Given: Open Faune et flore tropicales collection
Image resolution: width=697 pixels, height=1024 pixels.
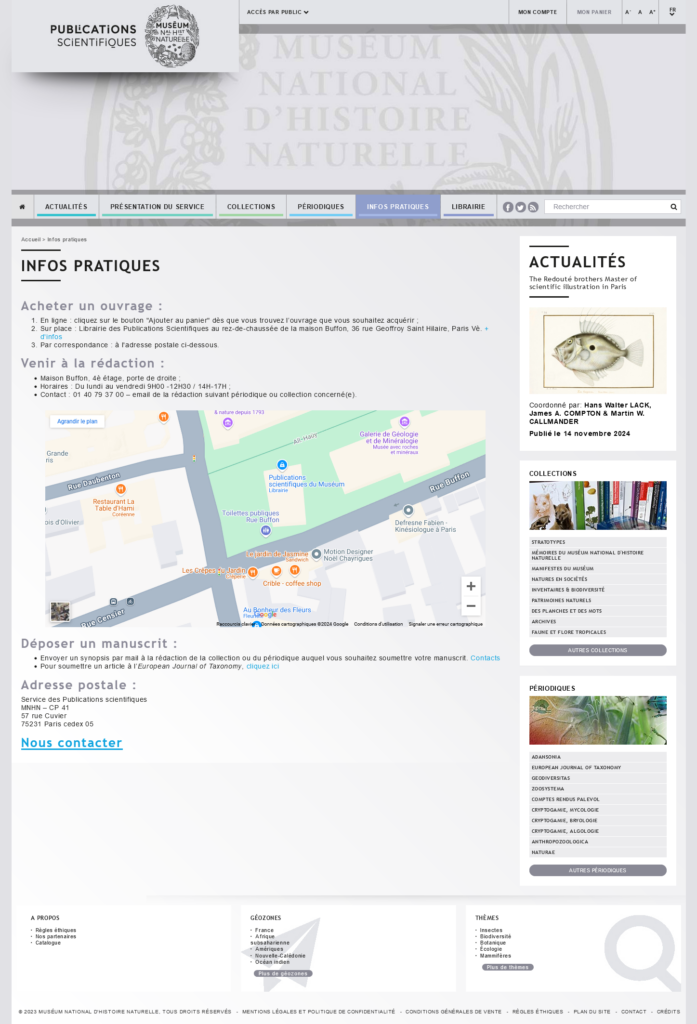Looking at the screenshot, I should pos(598,632).
